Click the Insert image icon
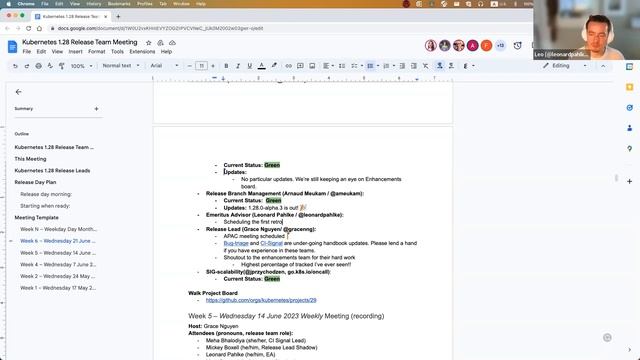This screenshot has width=640, height=360. (312, 66)
